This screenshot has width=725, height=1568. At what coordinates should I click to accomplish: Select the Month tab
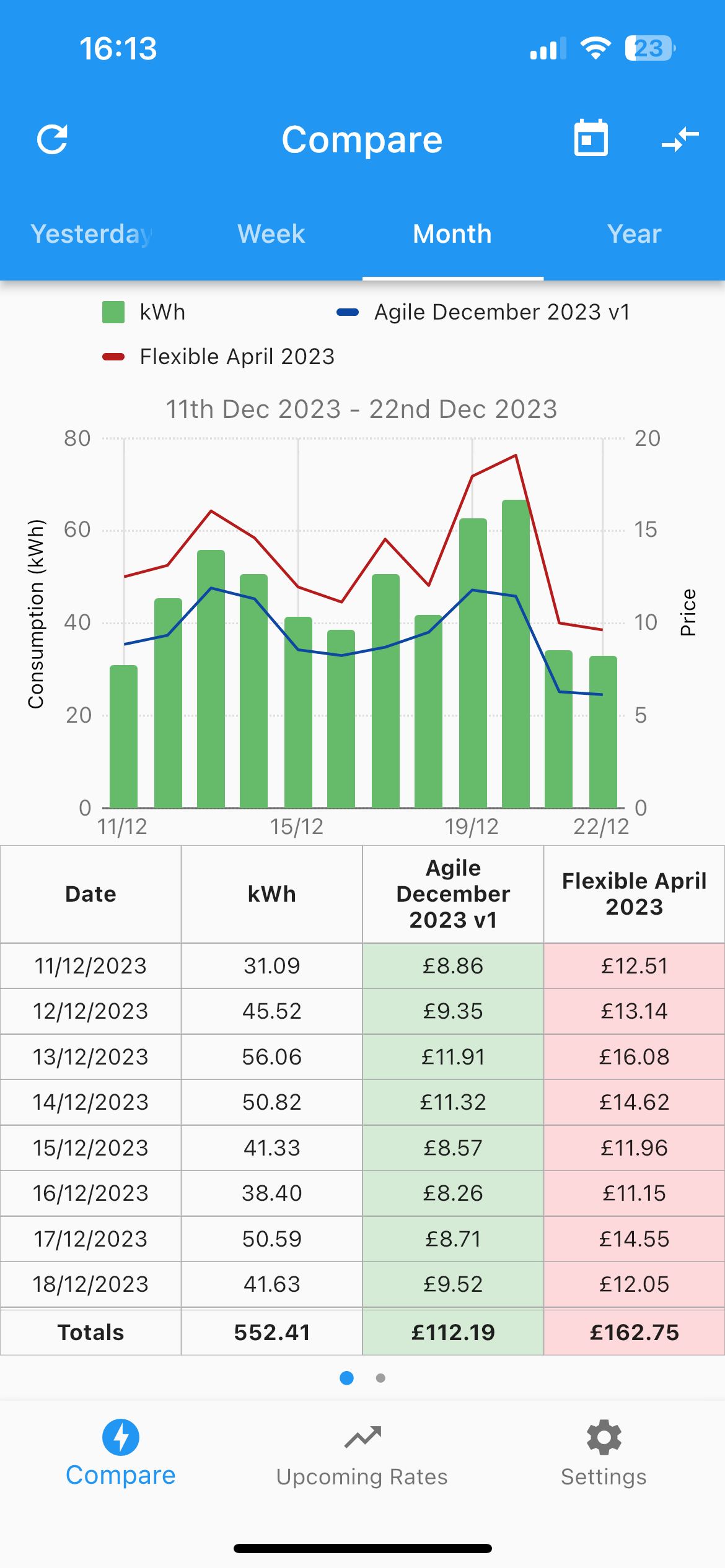click(x=452, y=234)
